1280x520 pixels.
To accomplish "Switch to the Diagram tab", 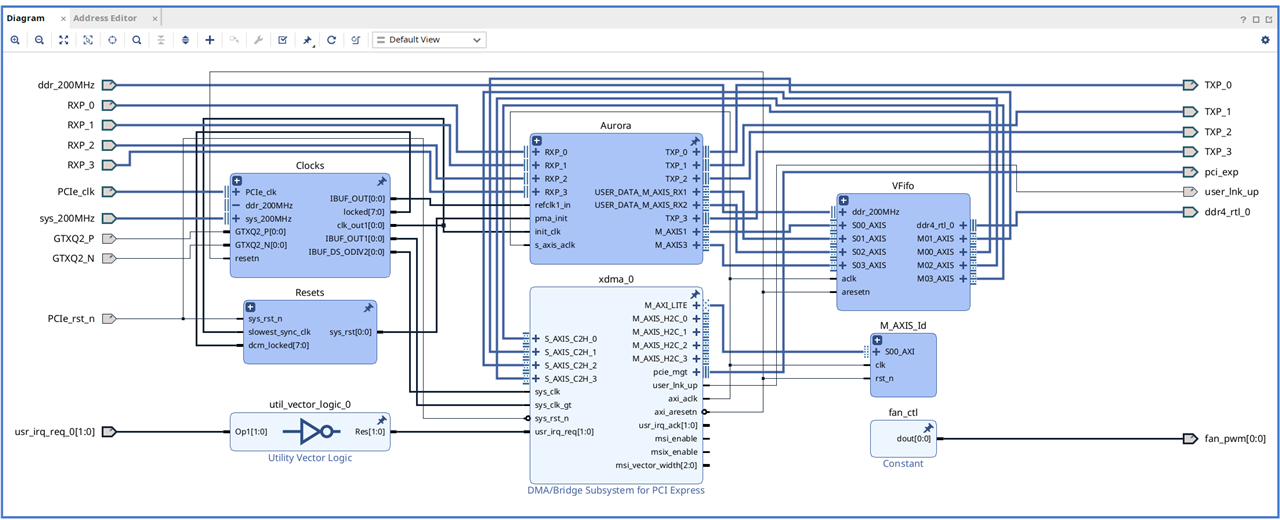I will click(26, 18).
